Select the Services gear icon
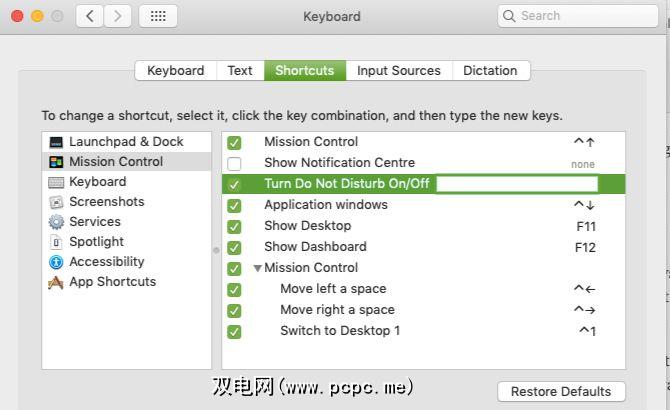 pos(56,222)
